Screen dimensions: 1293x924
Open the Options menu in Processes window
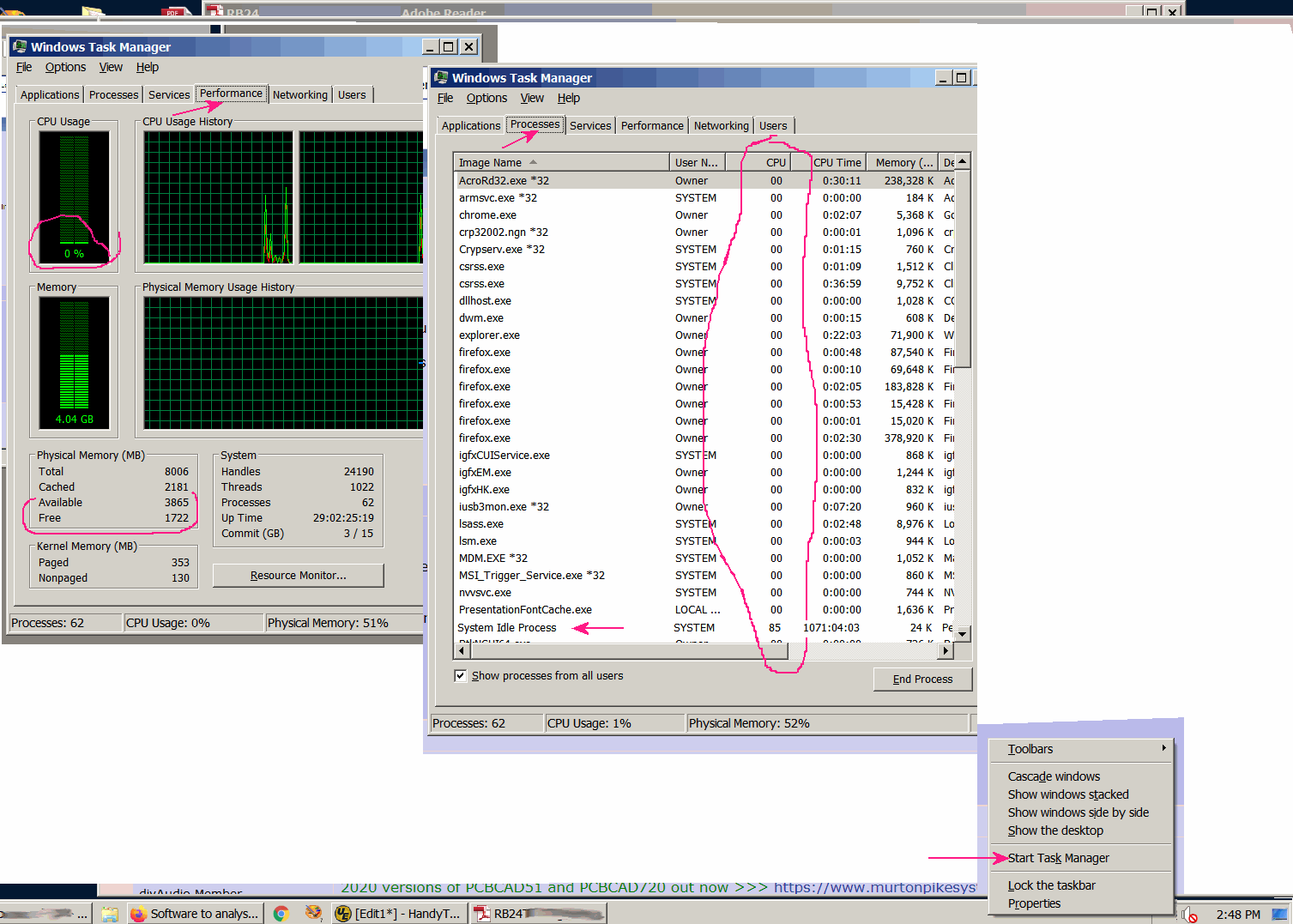point(486,98)
